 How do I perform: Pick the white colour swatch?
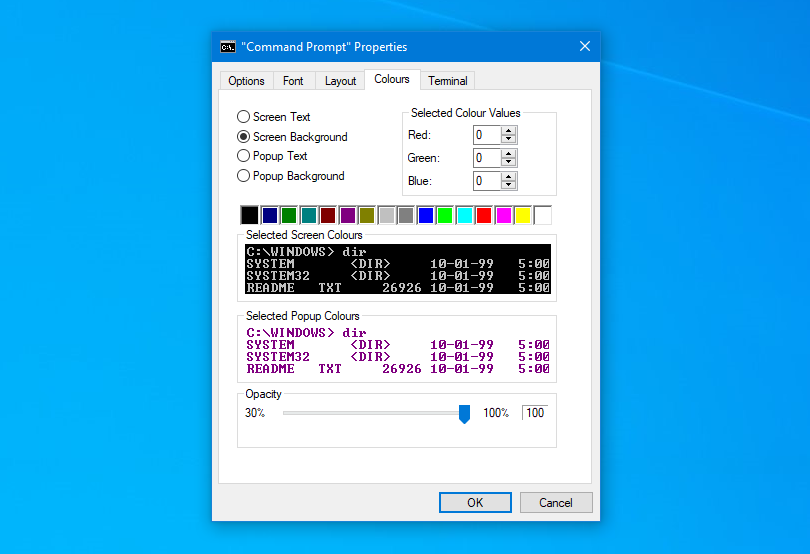point(542,216)
